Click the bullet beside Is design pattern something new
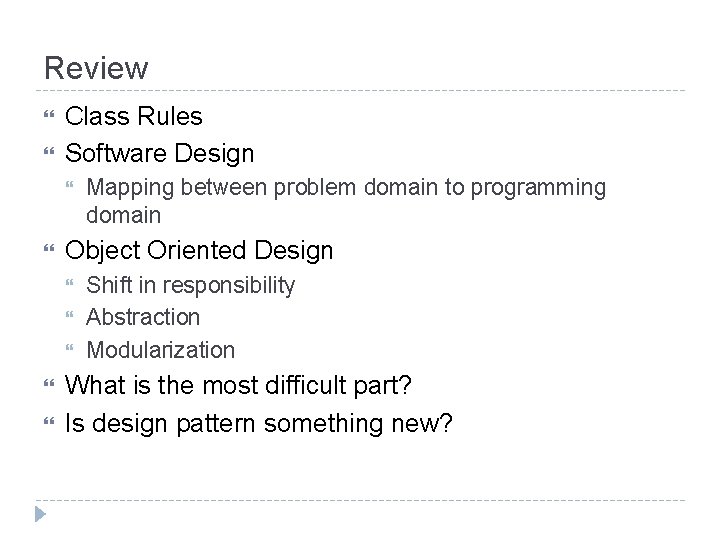This screenshot has width=720, height=540. [x=48, y=424]
